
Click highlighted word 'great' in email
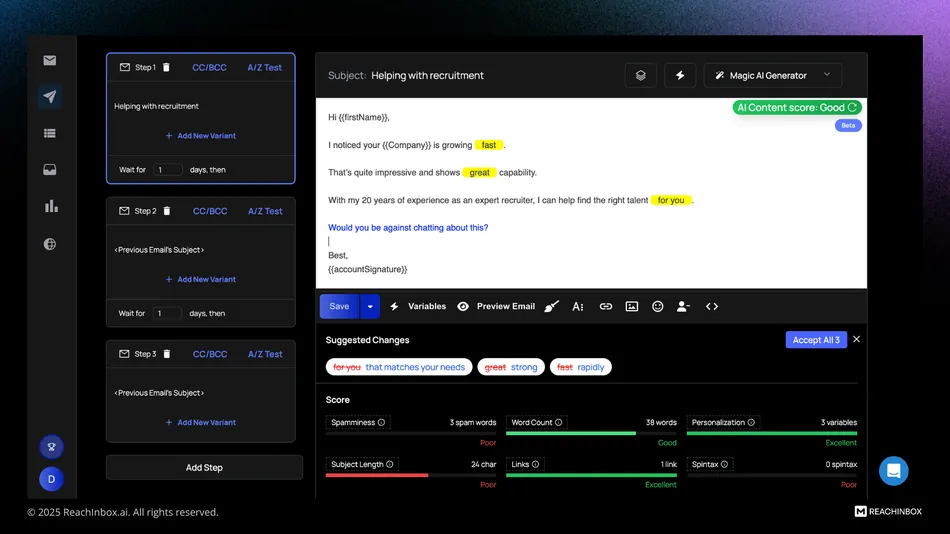(479, 173)
